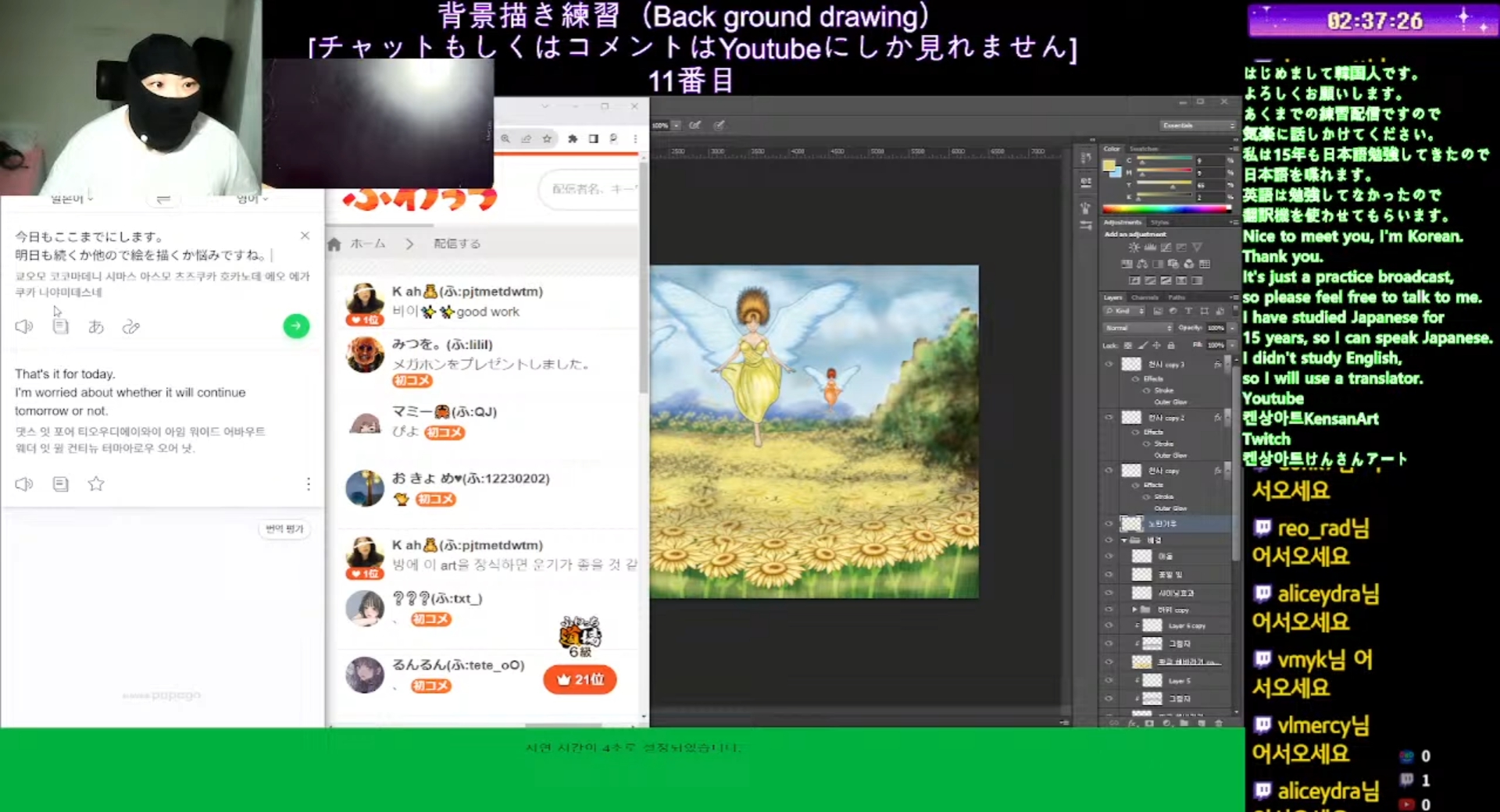Open the Opacity slider dropdown arrow

tap(1230, 328)
